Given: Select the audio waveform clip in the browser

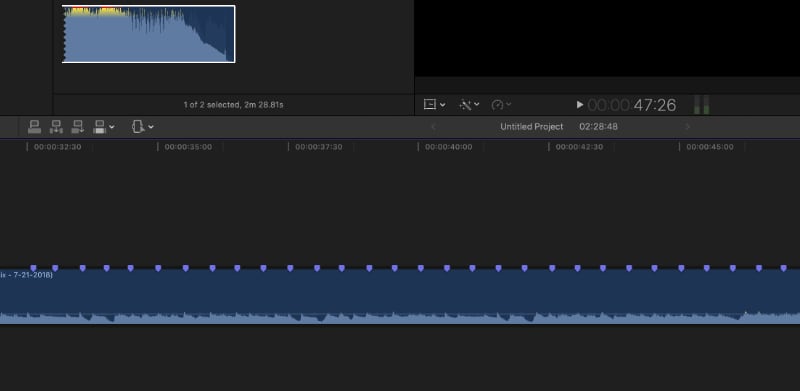Looking at the screenshot, I should (148, 34).
